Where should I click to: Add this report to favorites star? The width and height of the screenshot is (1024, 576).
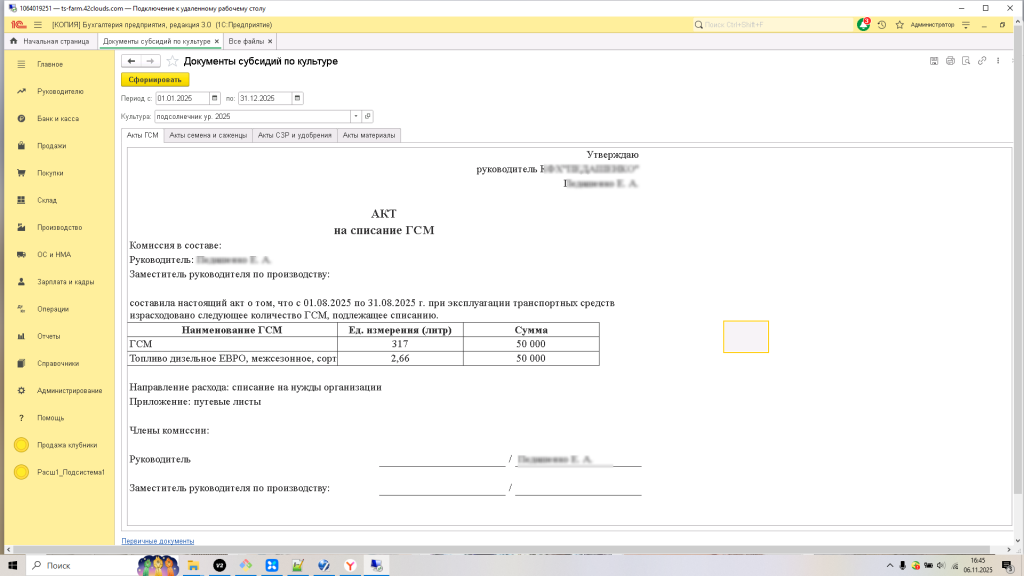click(172, 61)
